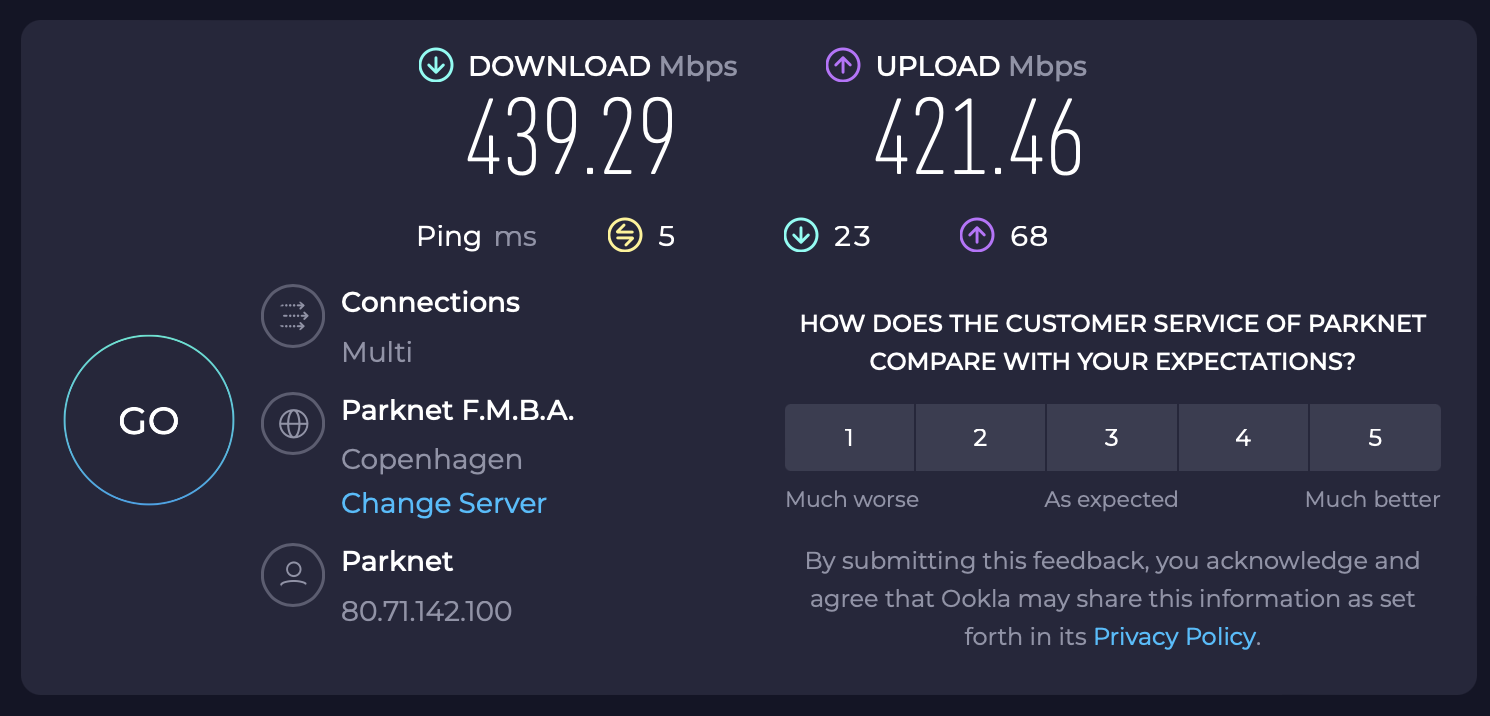This screenshot has width=1490, height=716.
Task: Rate customer service 5, much better
Action: tap(1375, 437)
